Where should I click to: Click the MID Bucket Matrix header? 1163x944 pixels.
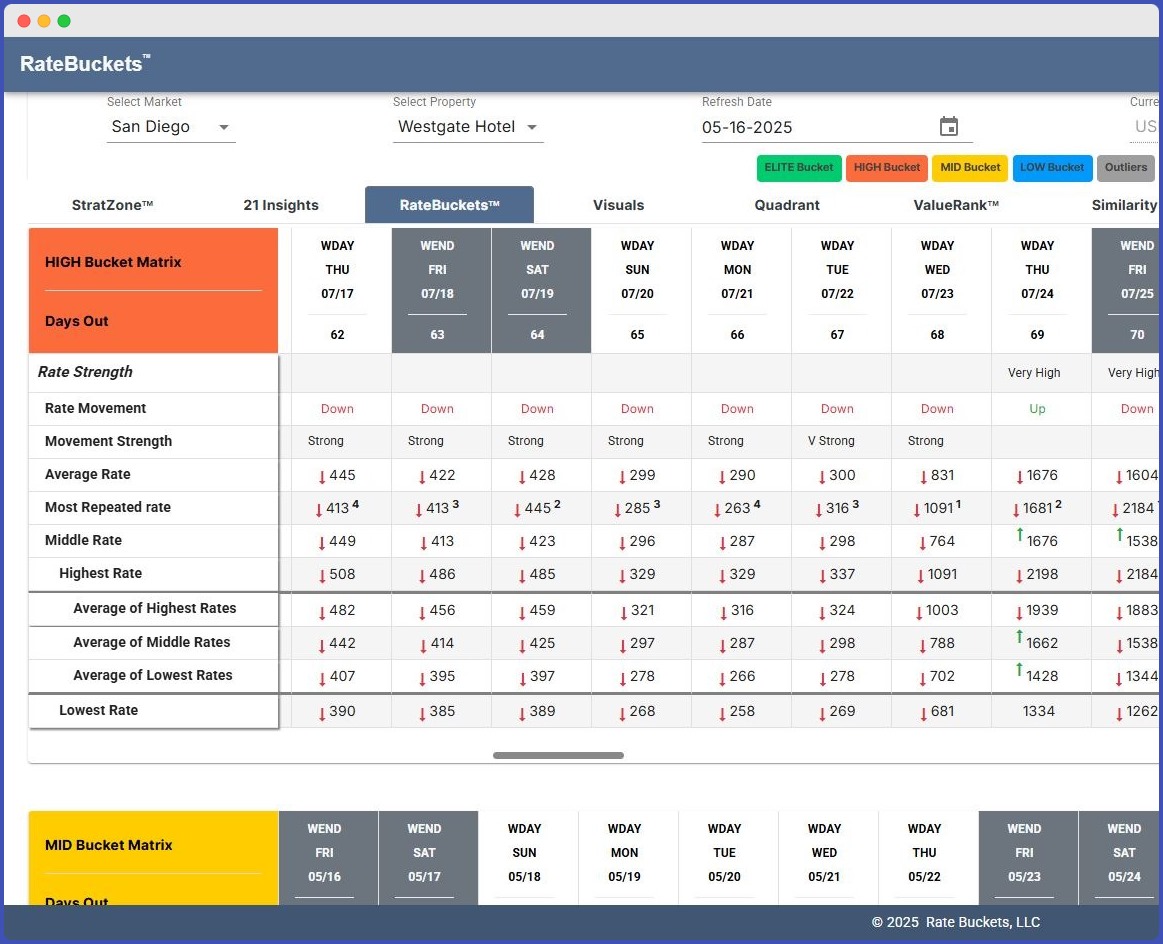pos(108,845)
